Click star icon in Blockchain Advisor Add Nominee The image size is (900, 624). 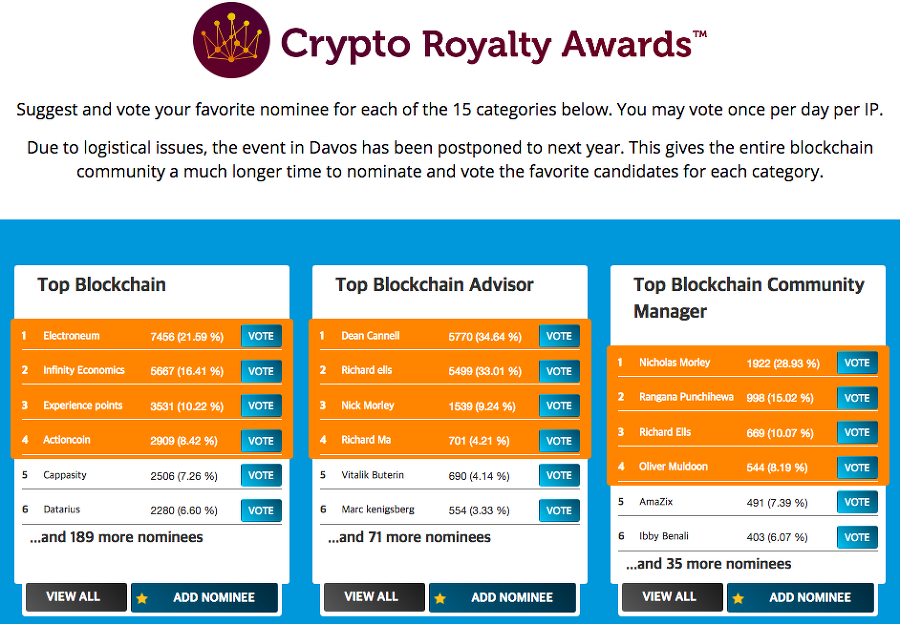[x=440, y=598]
